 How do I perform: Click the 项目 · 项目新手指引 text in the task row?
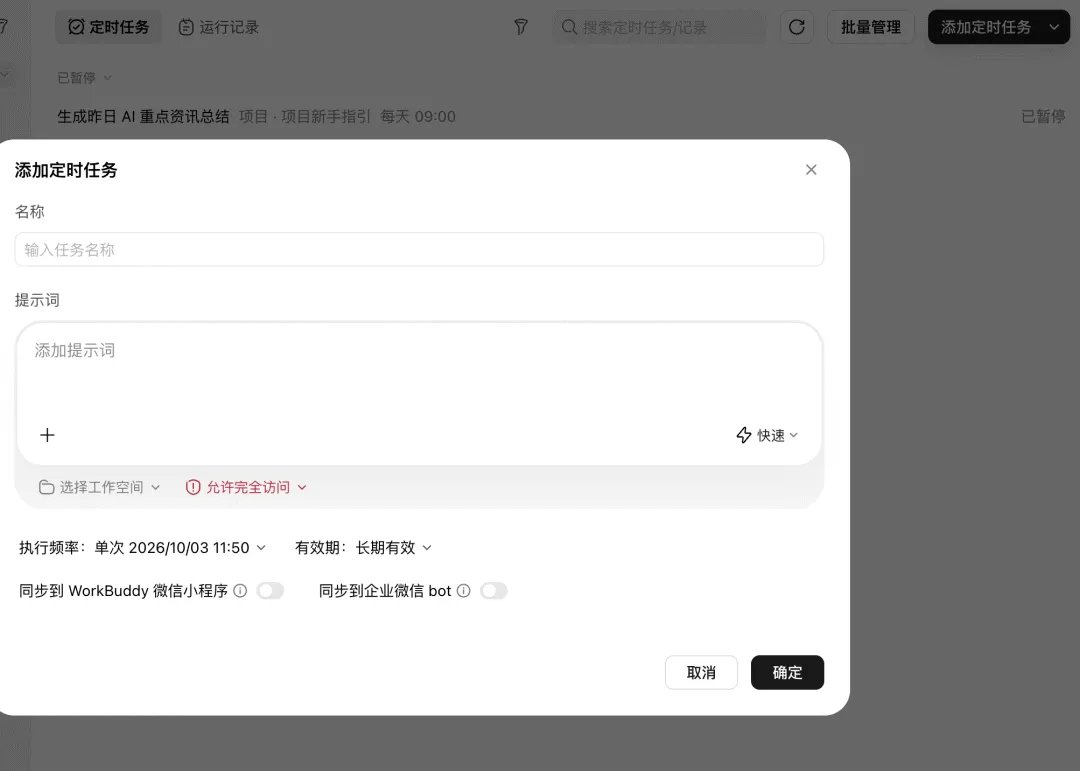pyautogui.click(x=304, y=116)
